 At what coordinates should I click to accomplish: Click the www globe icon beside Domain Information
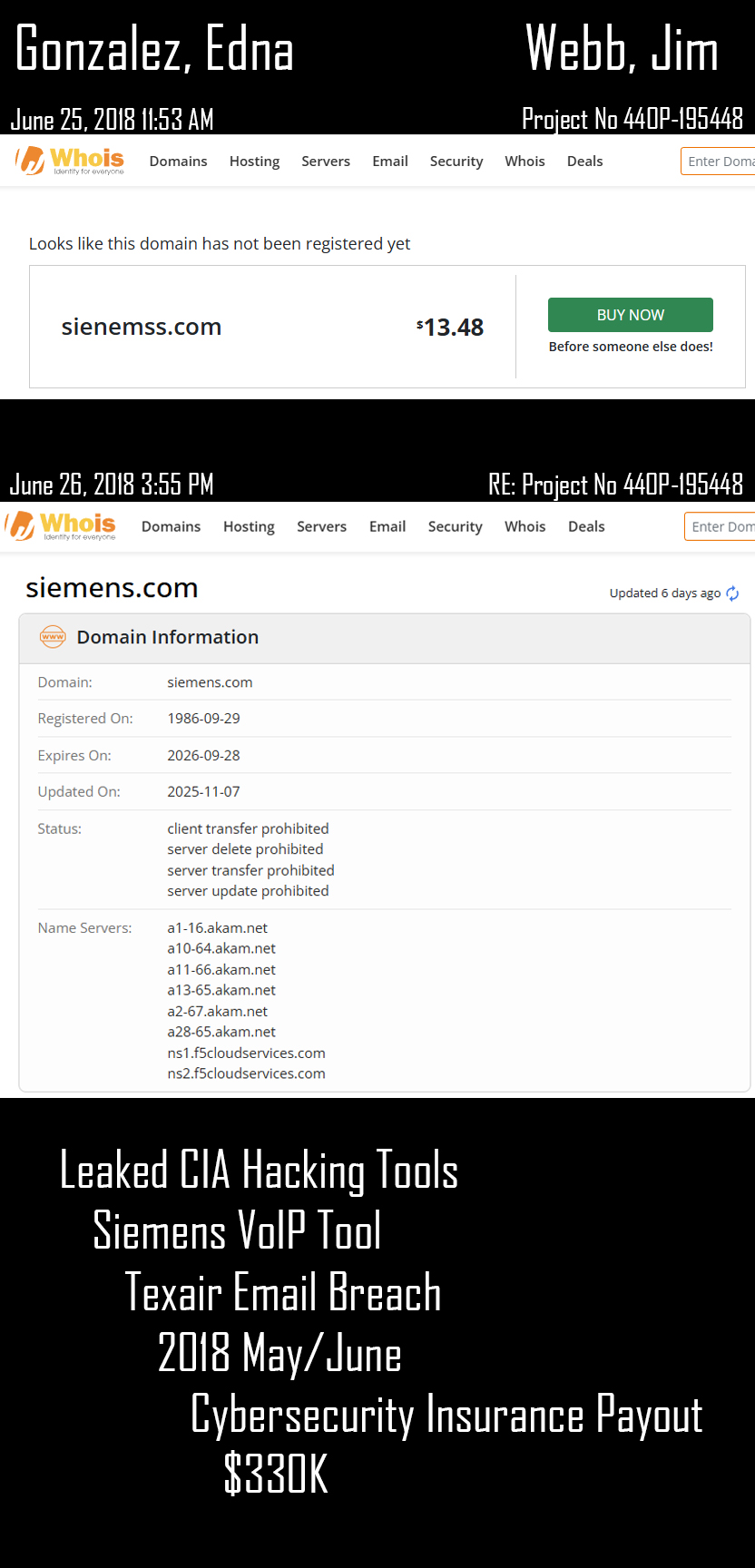click(53, 637)
